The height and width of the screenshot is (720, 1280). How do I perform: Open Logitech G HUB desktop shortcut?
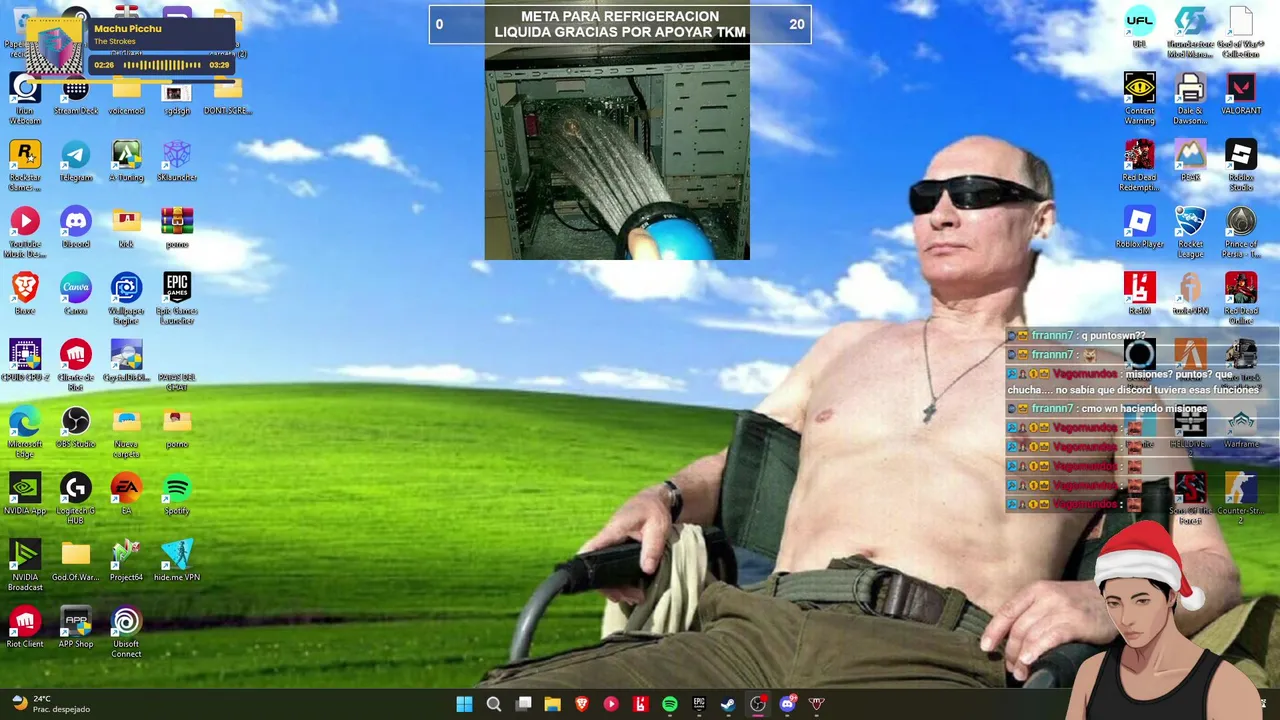pos(76,499)
